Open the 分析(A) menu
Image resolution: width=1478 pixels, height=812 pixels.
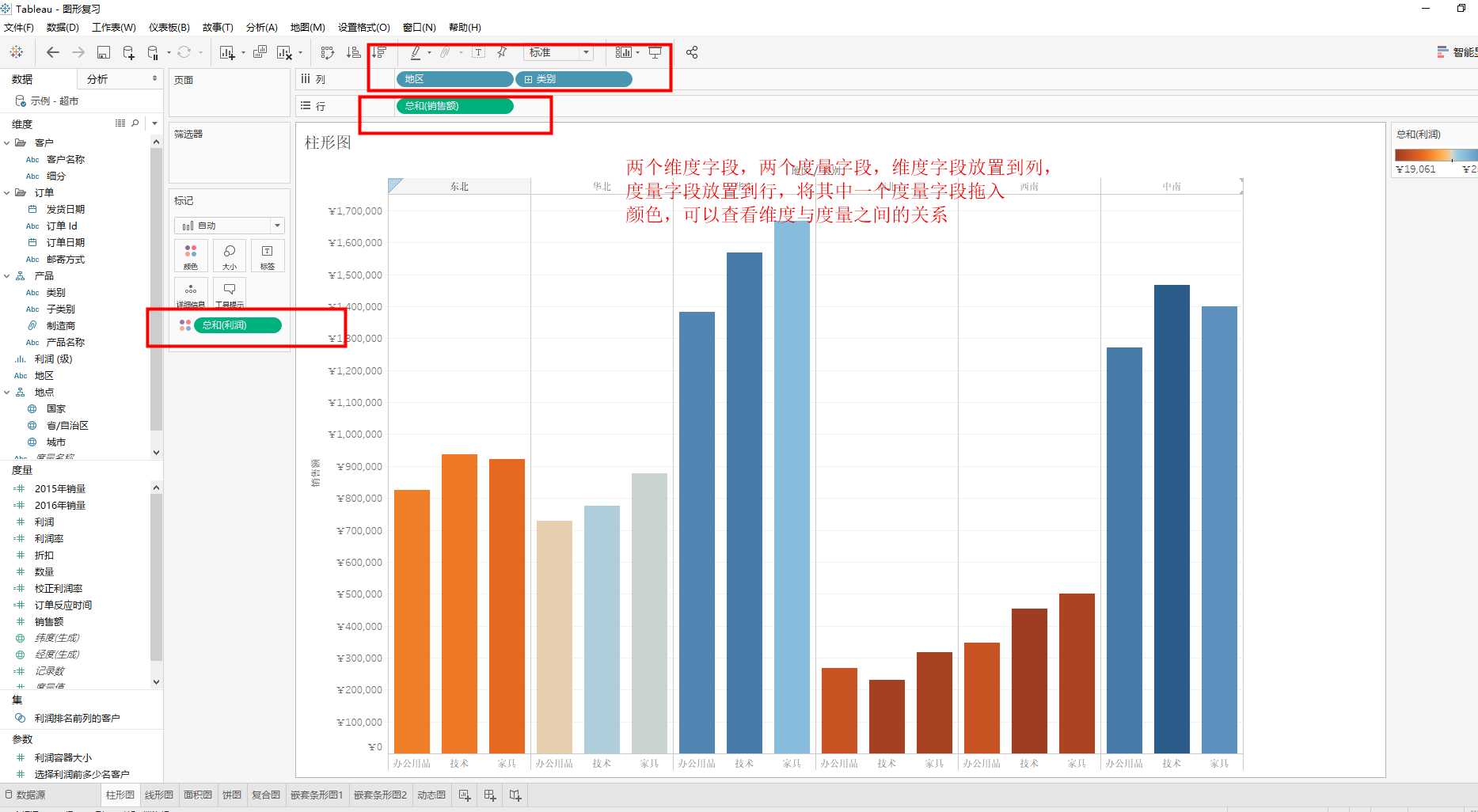click(262, 28)
